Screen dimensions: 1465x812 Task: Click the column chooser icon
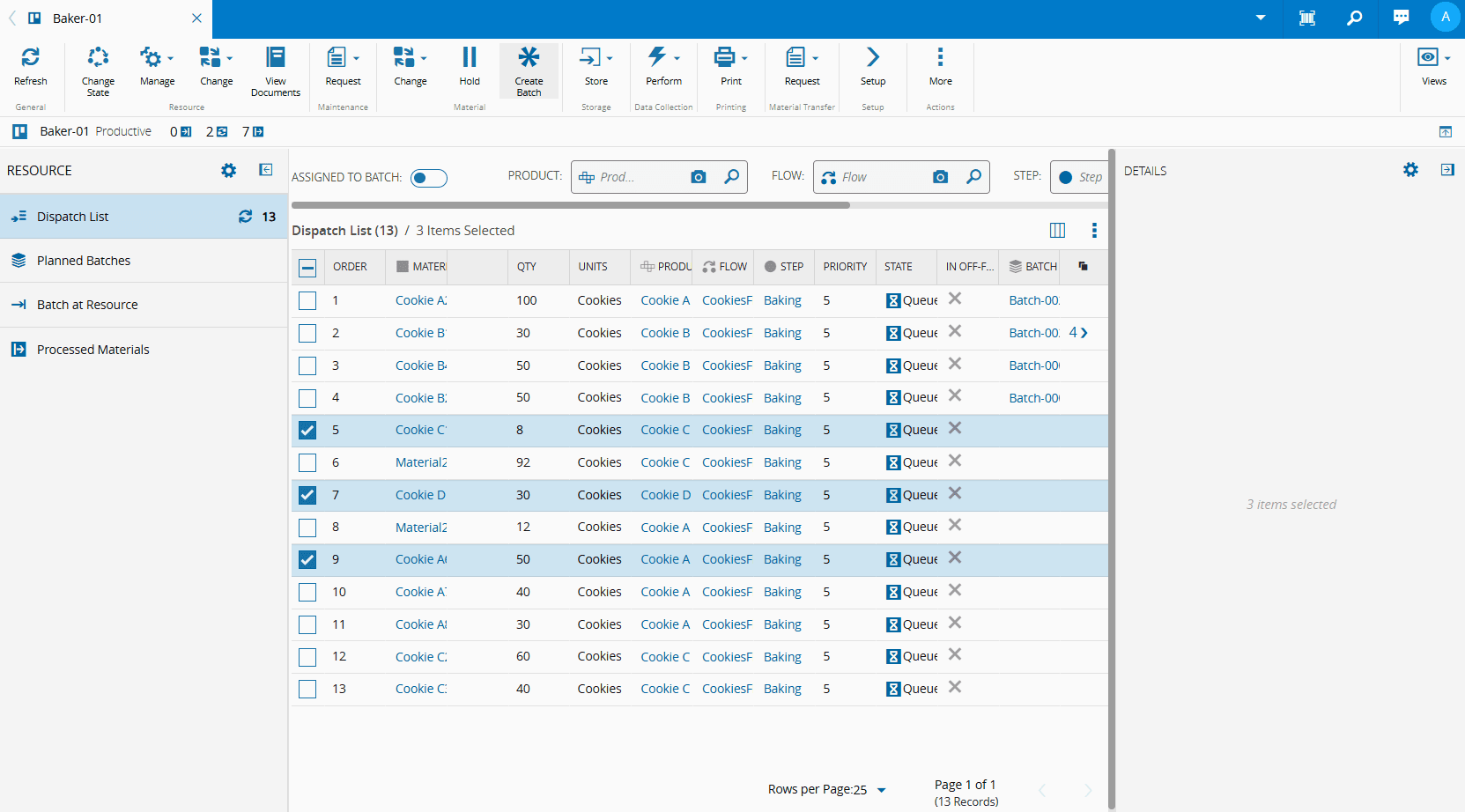(x=1057, y=231)
